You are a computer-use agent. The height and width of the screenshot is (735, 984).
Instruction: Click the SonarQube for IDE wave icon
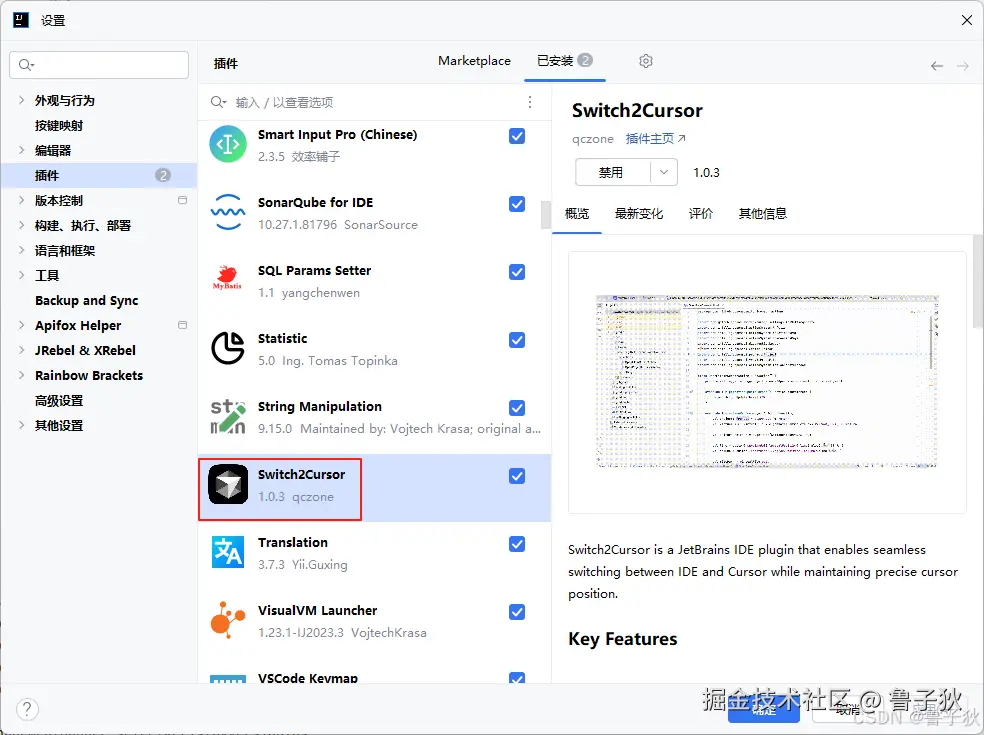click(228, 212)
